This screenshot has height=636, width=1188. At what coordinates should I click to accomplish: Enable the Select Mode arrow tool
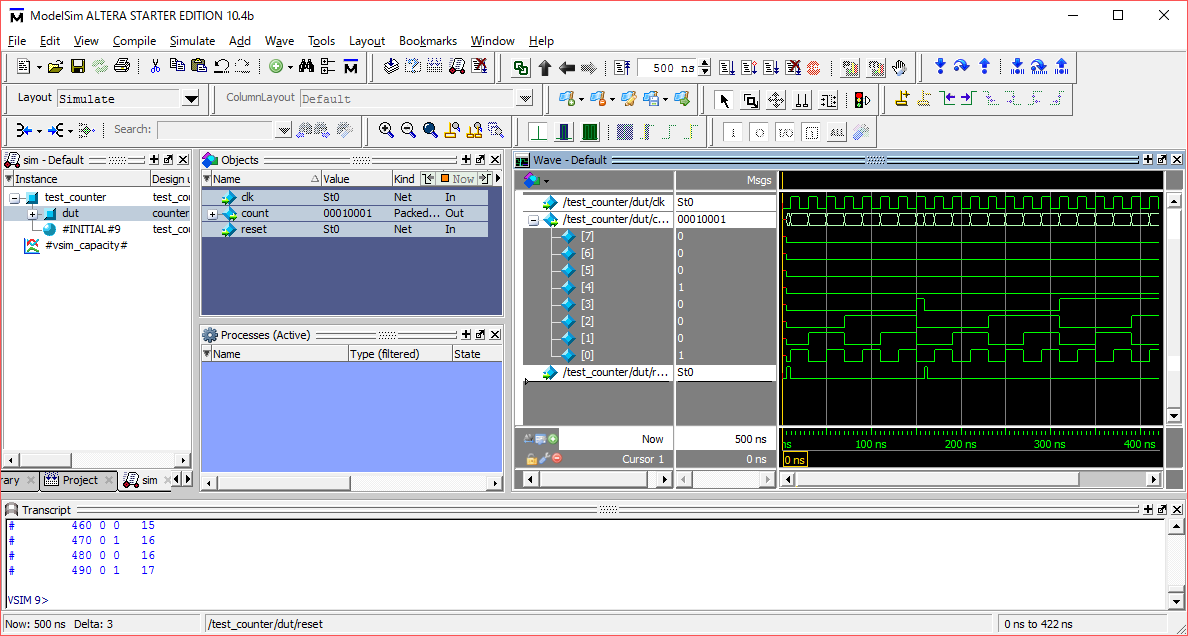[x=724, y=99]
